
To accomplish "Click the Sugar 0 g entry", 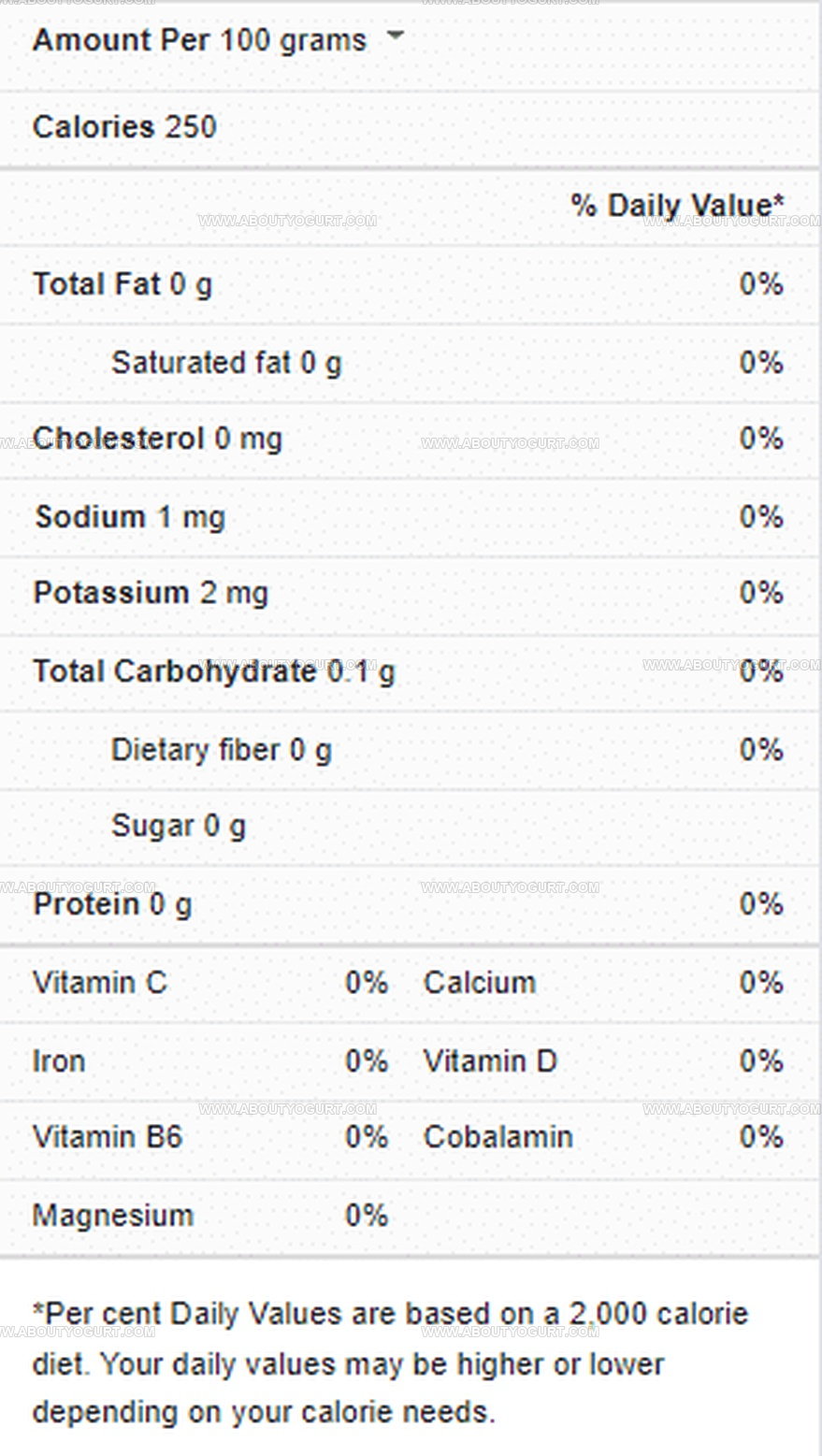I will click(179, 827).
